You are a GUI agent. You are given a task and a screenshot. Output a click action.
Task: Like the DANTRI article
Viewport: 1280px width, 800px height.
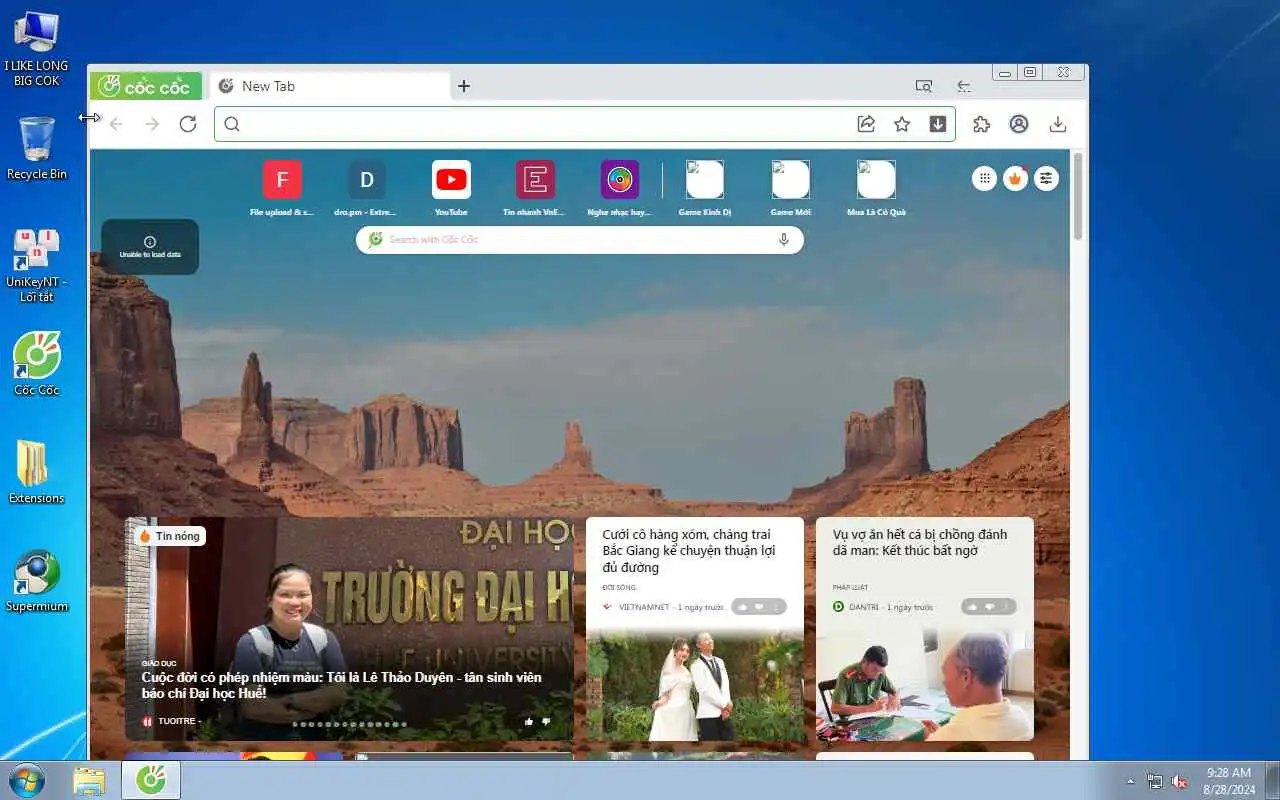(x=973, y=607)
